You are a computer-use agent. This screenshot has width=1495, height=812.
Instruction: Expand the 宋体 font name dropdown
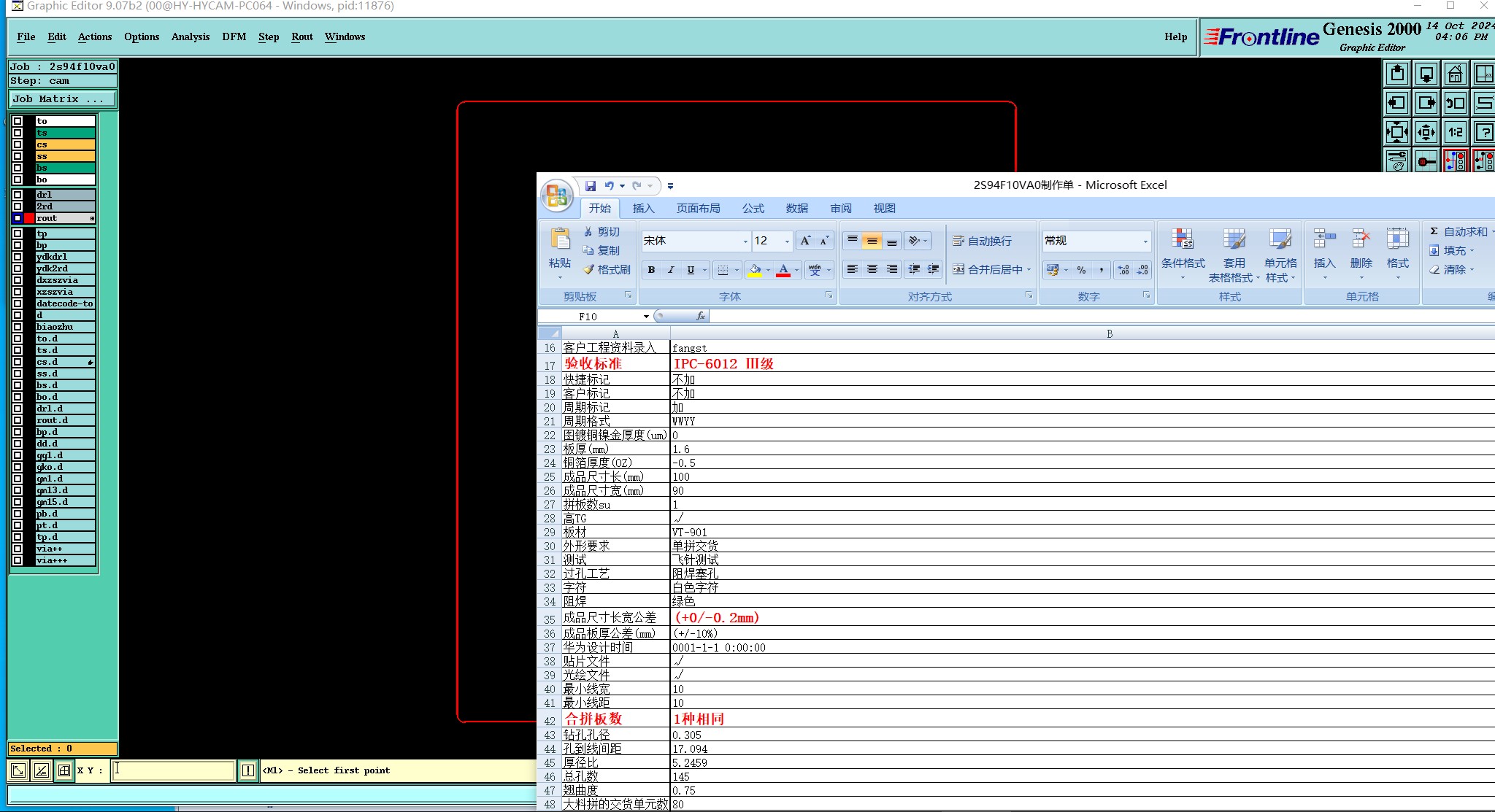[745, 241]
